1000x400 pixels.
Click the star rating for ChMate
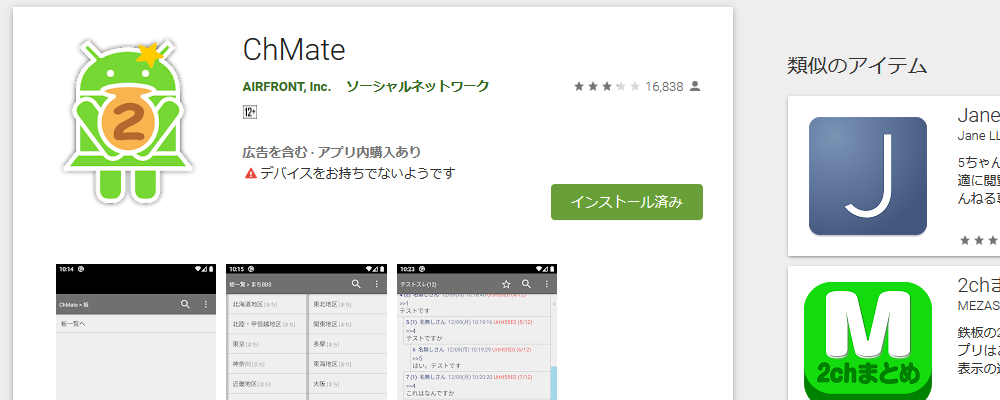[606, 87]
